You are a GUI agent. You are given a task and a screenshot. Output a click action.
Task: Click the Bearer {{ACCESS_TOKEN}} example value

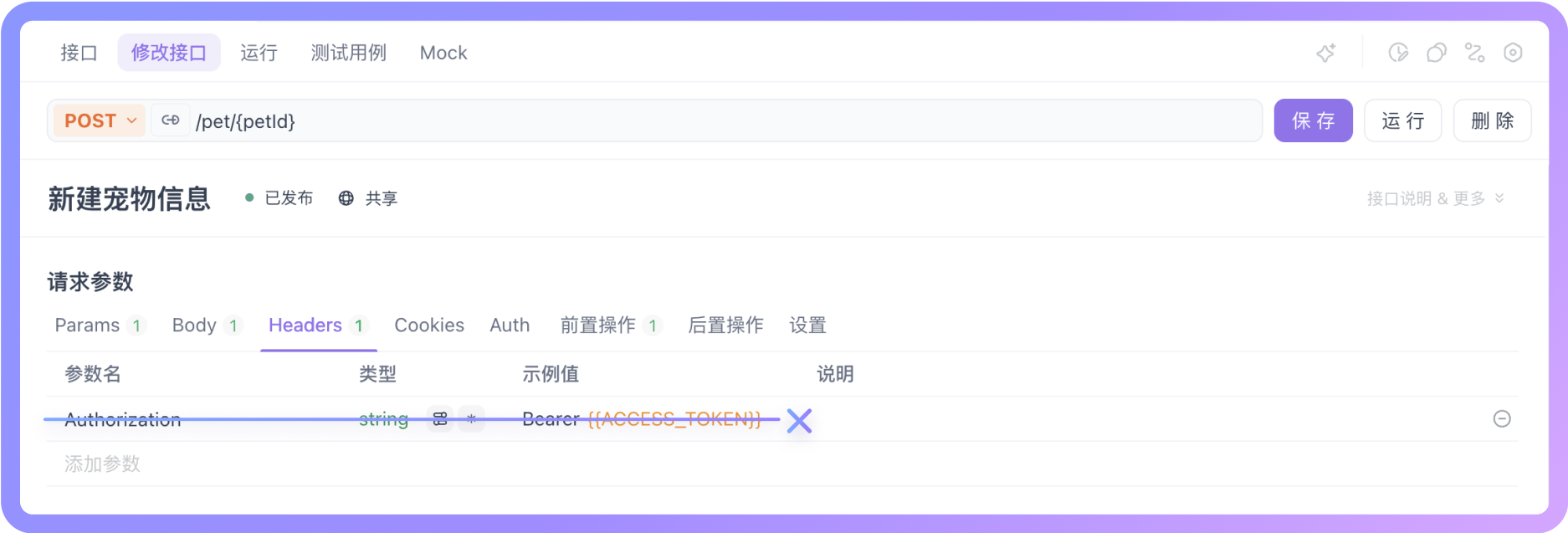(642, 419)
